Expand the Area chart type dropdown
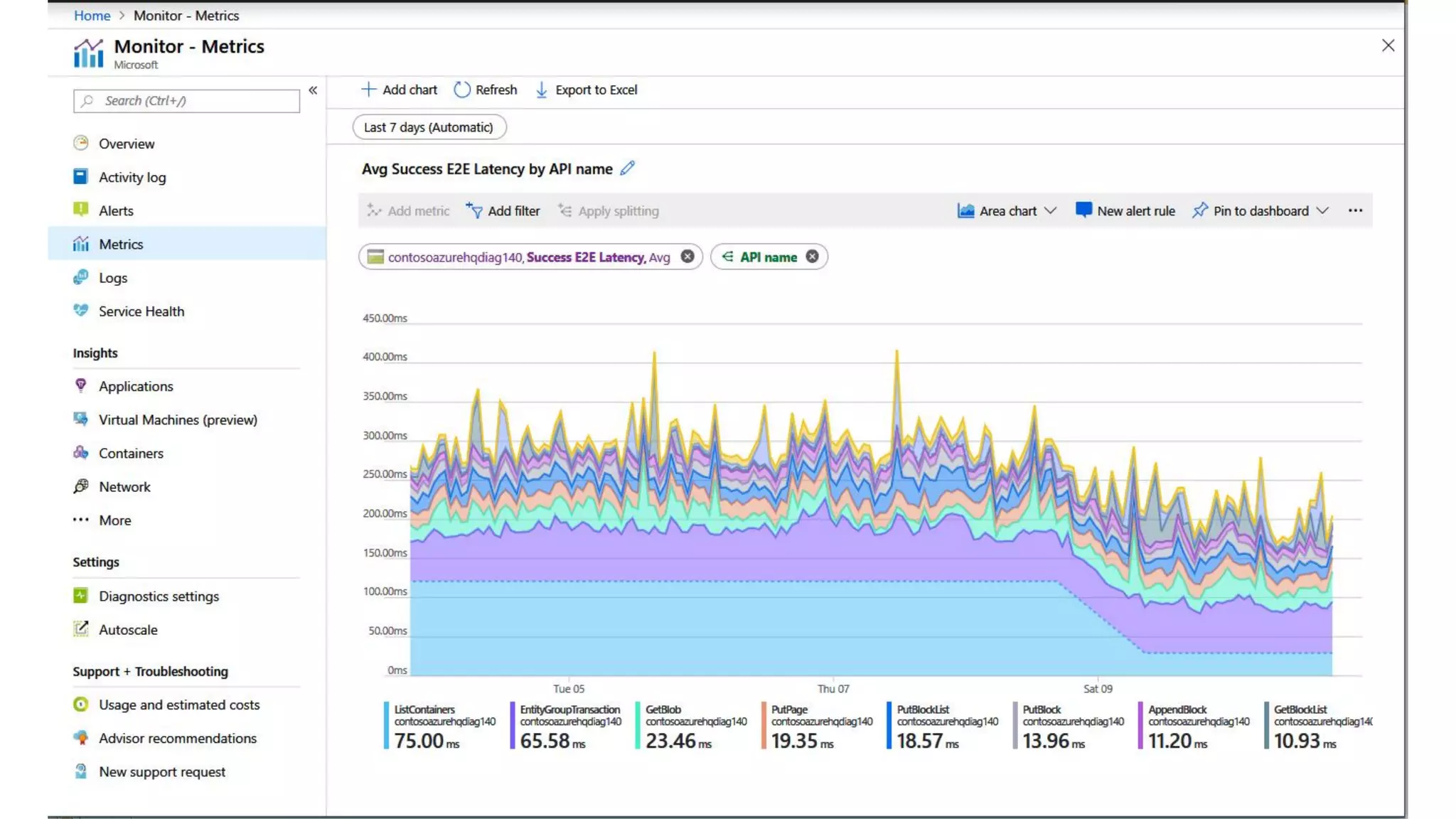This screenshot has height=819, width=1456. [x=1050, y=210]
